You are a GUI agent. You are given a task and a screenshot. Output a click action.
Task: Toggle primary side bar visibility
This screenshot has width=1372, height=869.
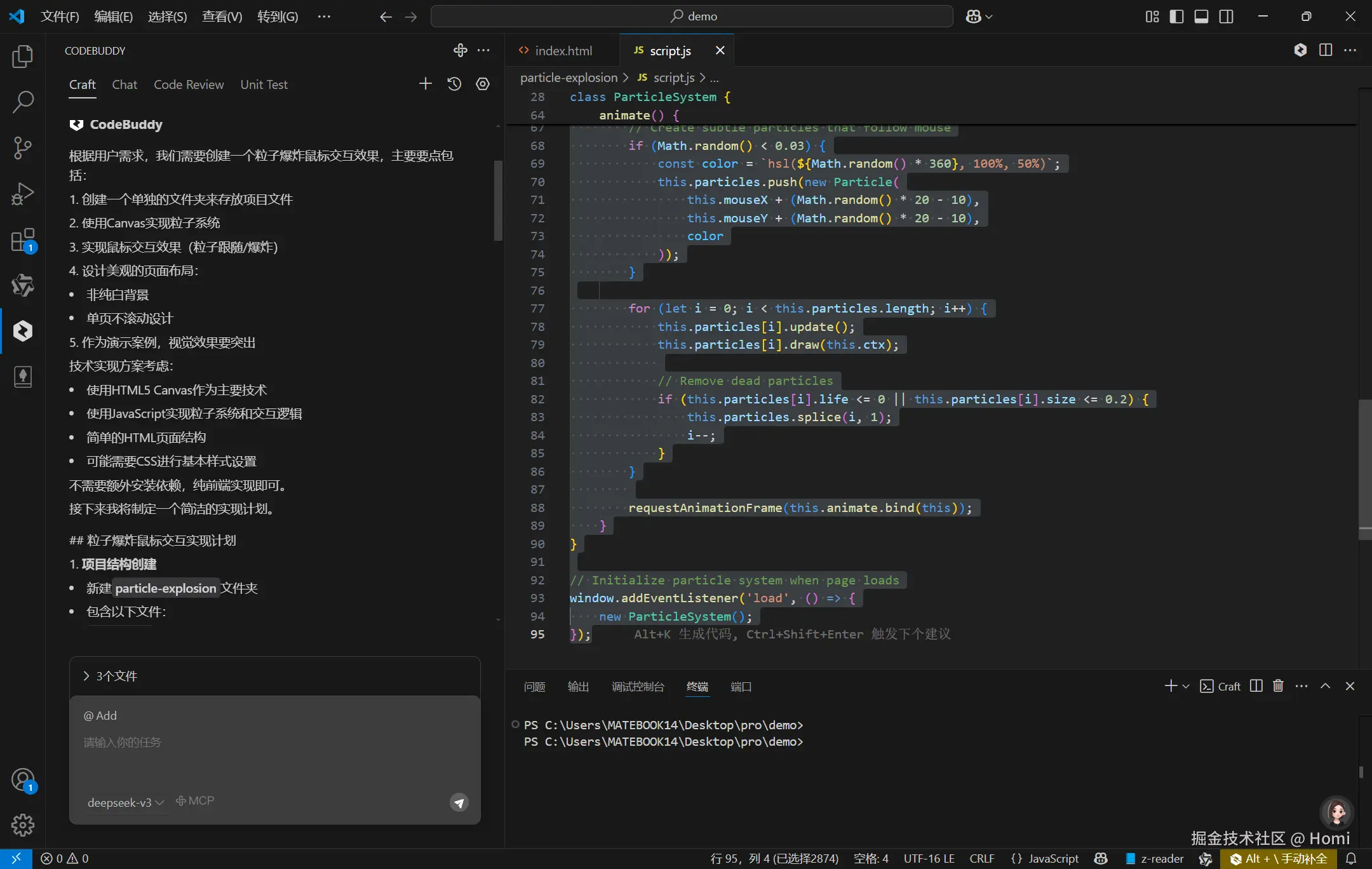pyautogui.click(x=1176, y=17)
